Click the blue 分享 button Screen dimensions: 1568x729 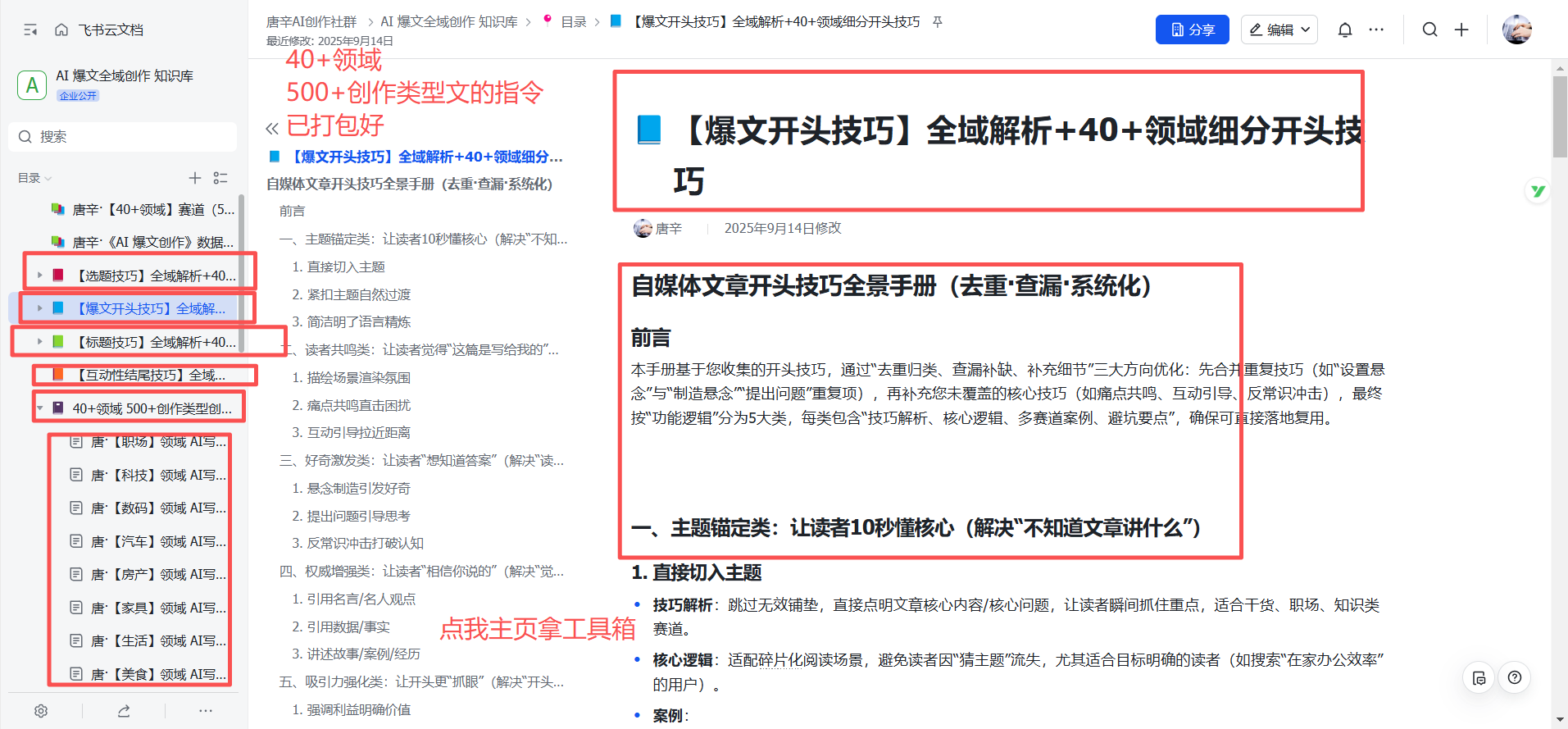(x=1192, y=30)
